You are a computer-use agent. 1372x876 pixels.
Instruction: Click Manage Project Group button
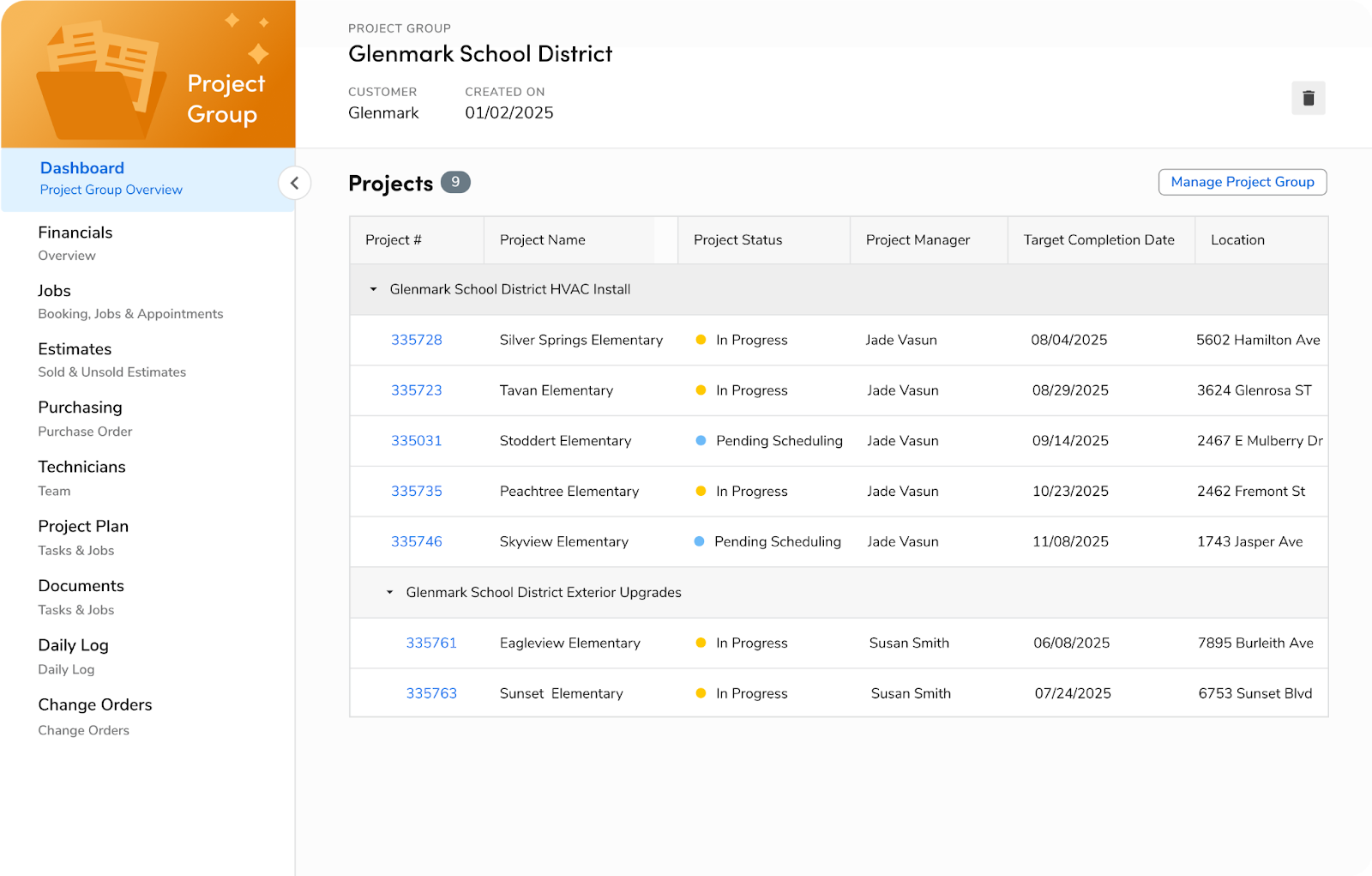[1243, 182]
